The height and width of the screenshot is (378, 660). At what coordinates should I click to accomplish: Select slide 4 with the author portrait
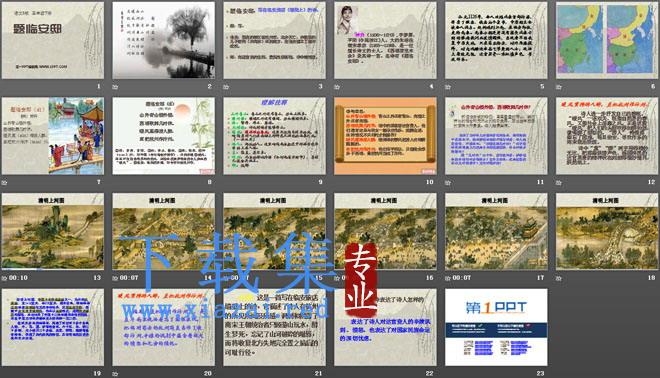click(x=385, y=40)
